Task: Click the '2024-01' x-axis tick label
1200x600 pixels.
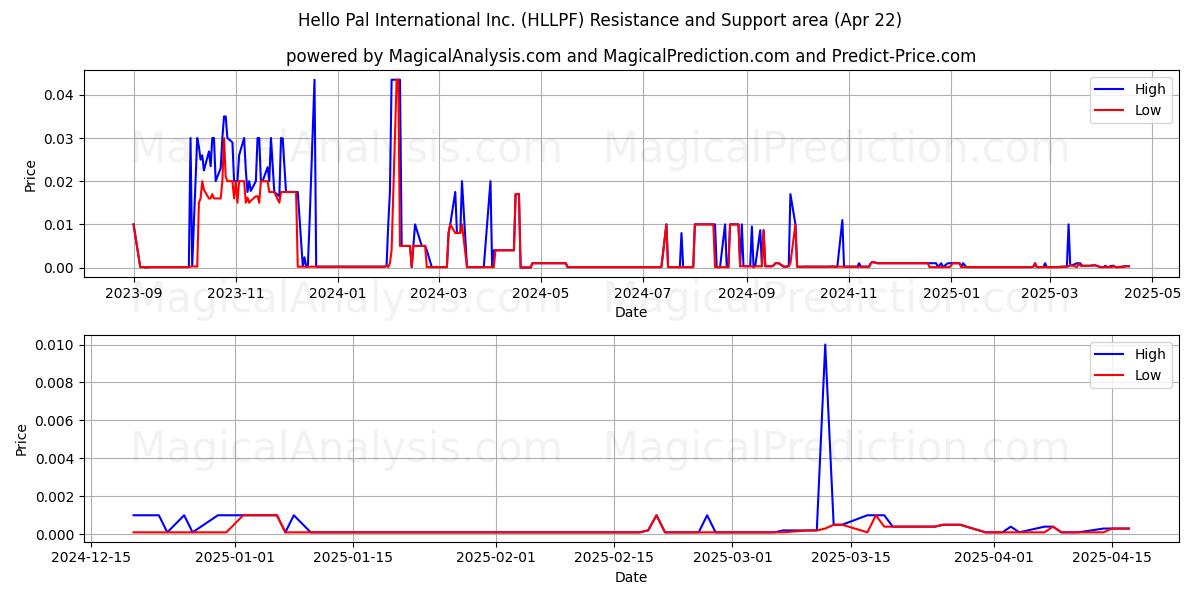Action: click(337, 294)
